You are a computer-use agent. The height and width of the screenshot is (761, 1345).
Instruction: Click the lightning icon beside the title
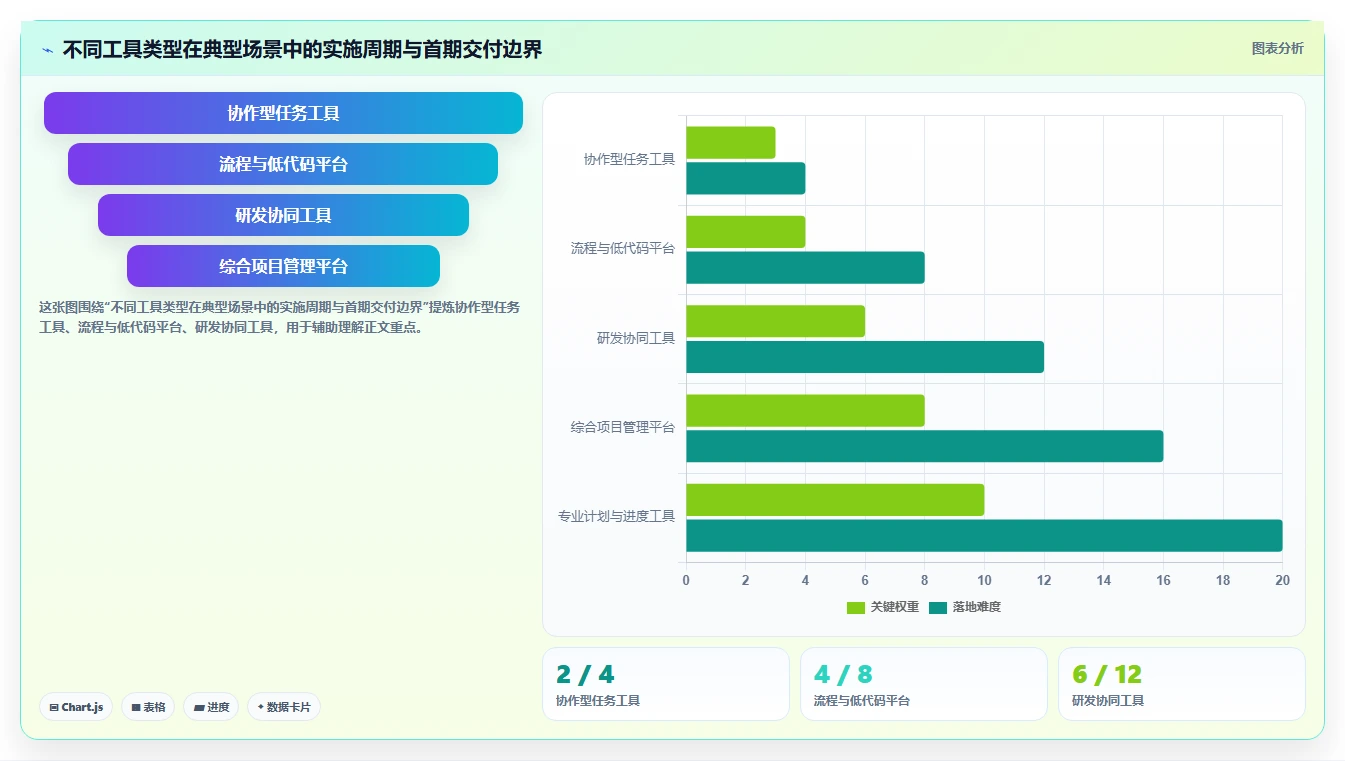(47, 50)
